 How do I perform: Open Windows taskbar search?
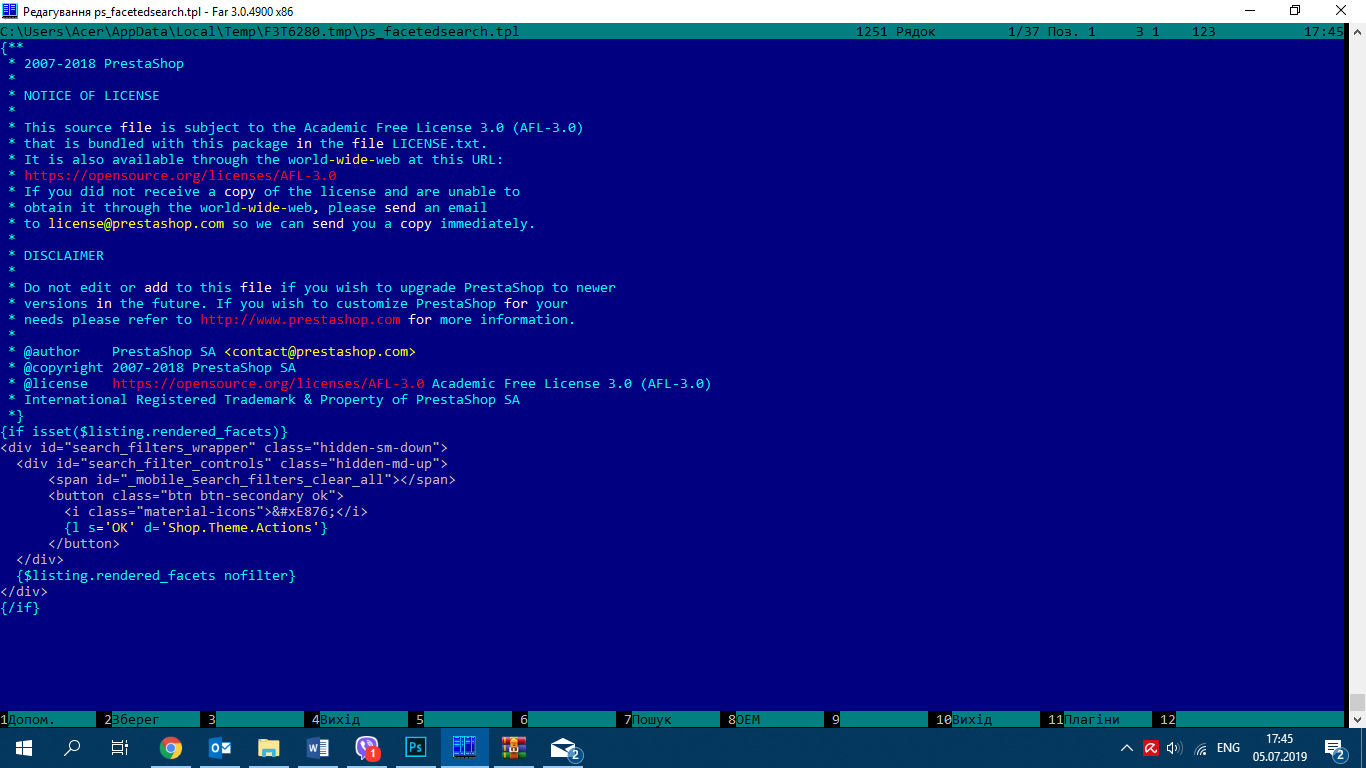coord(72,747)
